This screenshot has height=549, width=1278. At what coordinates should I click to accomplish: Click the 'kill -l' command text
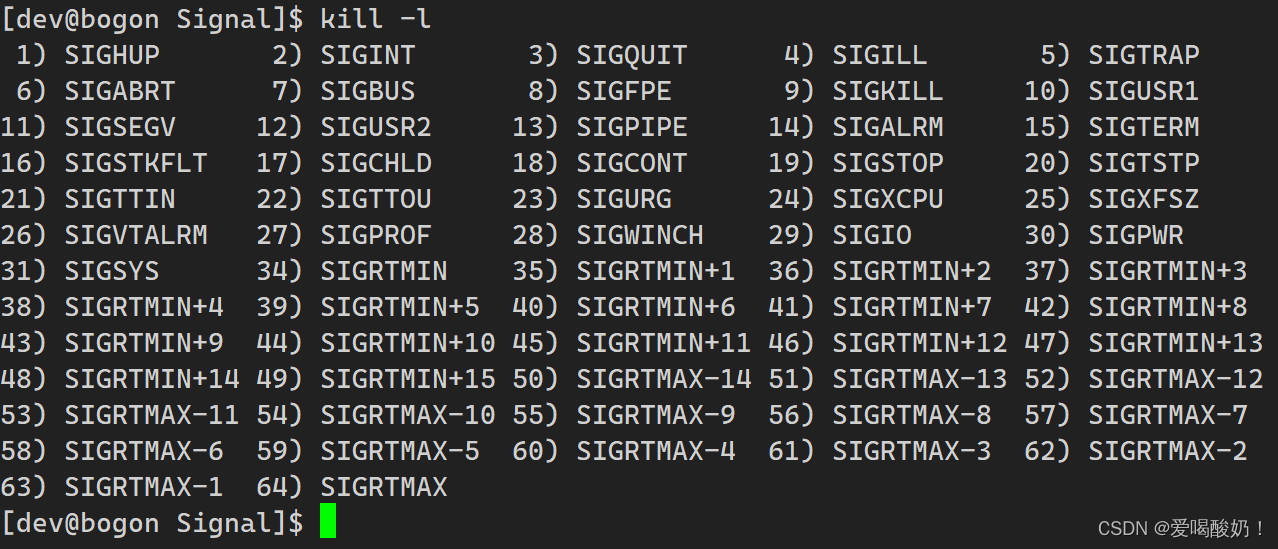[x=376, y=18]
